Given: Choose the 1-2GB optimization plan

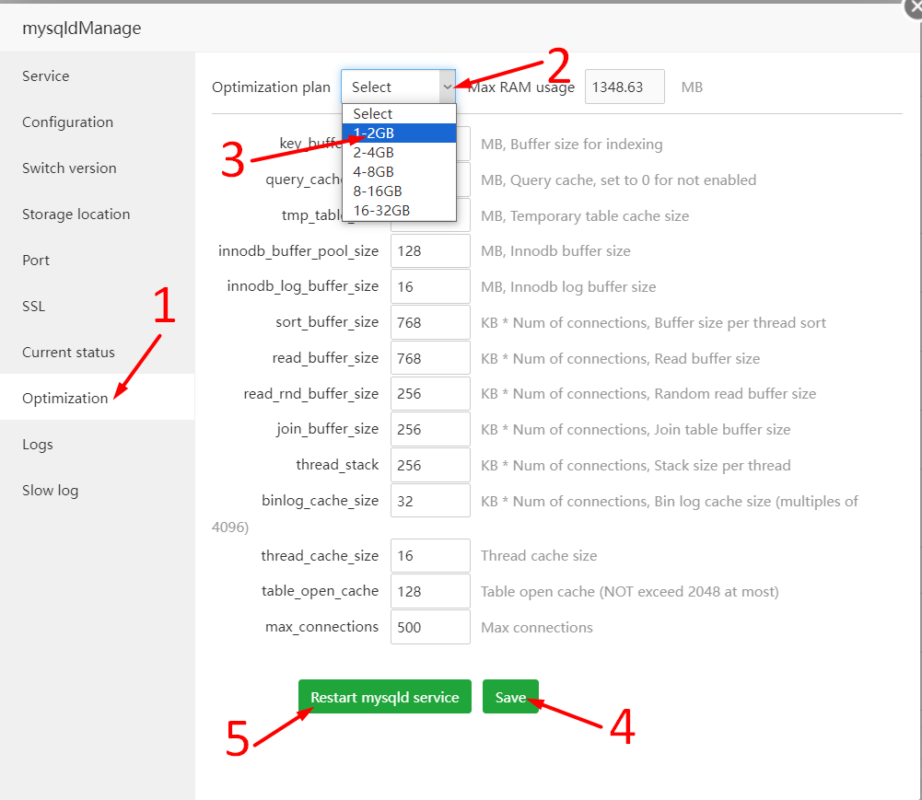Looking at the screenshot, I should pos(398,133).
